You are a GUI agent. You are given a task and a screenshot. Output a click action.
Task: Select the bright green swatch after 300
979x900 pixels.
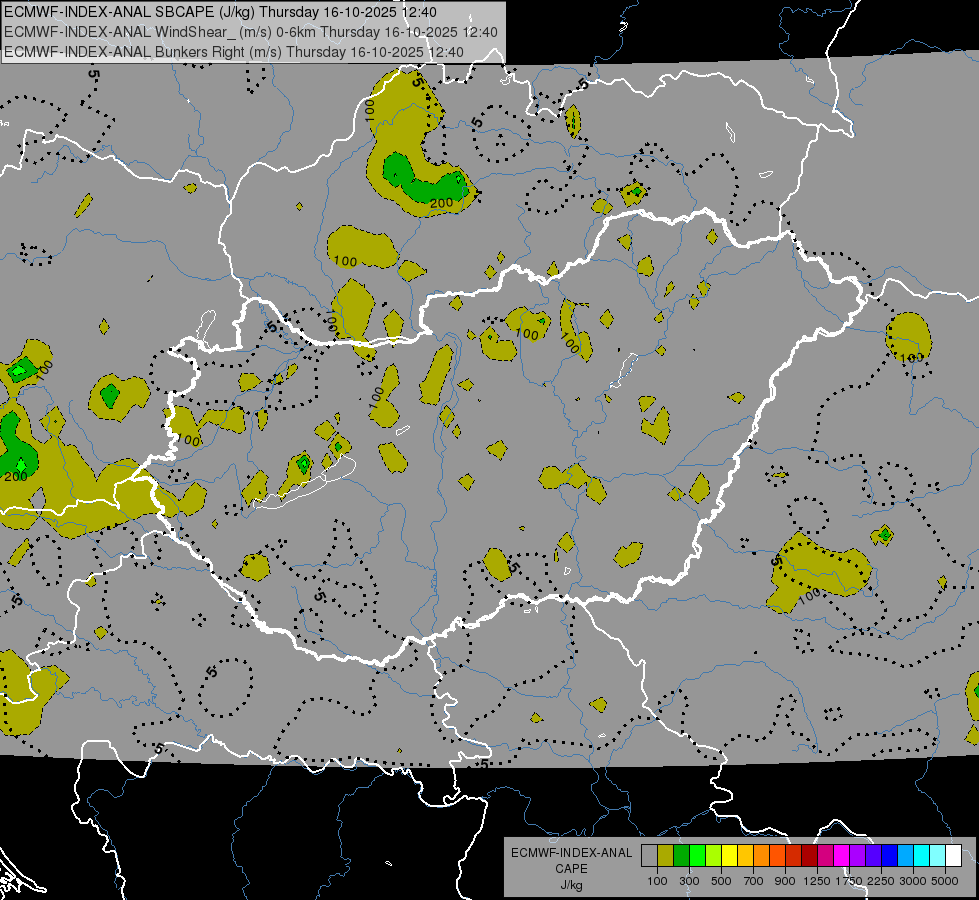click(x=697, y=856)
